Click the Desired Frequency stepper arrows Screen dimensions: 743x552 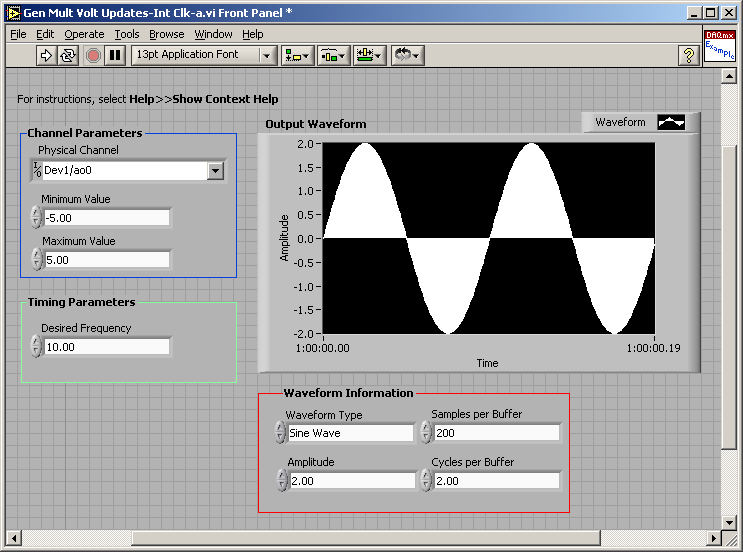pos(36,346)
